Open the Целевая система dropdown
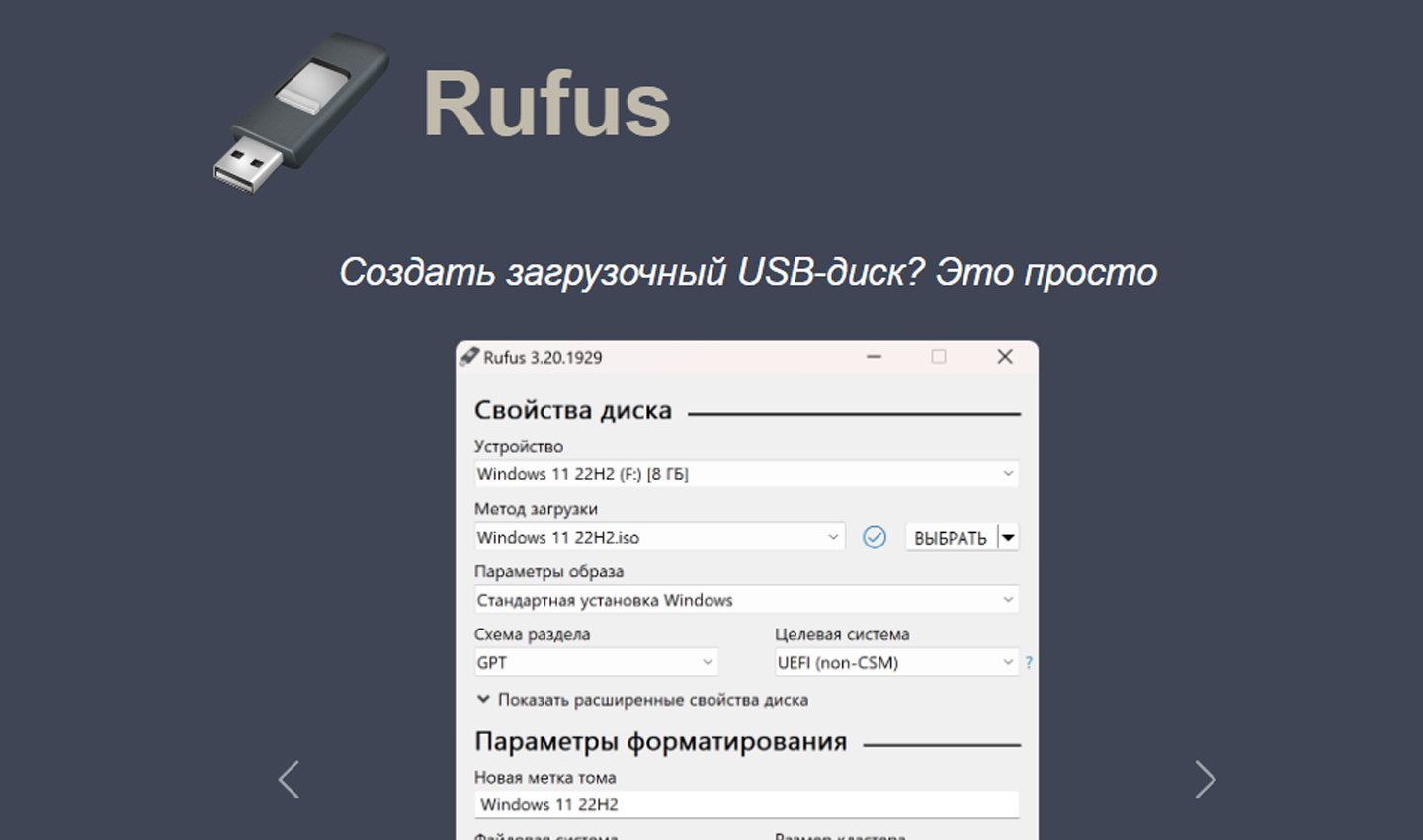Image resolution: width=1423 pixels, height=840 pixels. click(896, 662)
